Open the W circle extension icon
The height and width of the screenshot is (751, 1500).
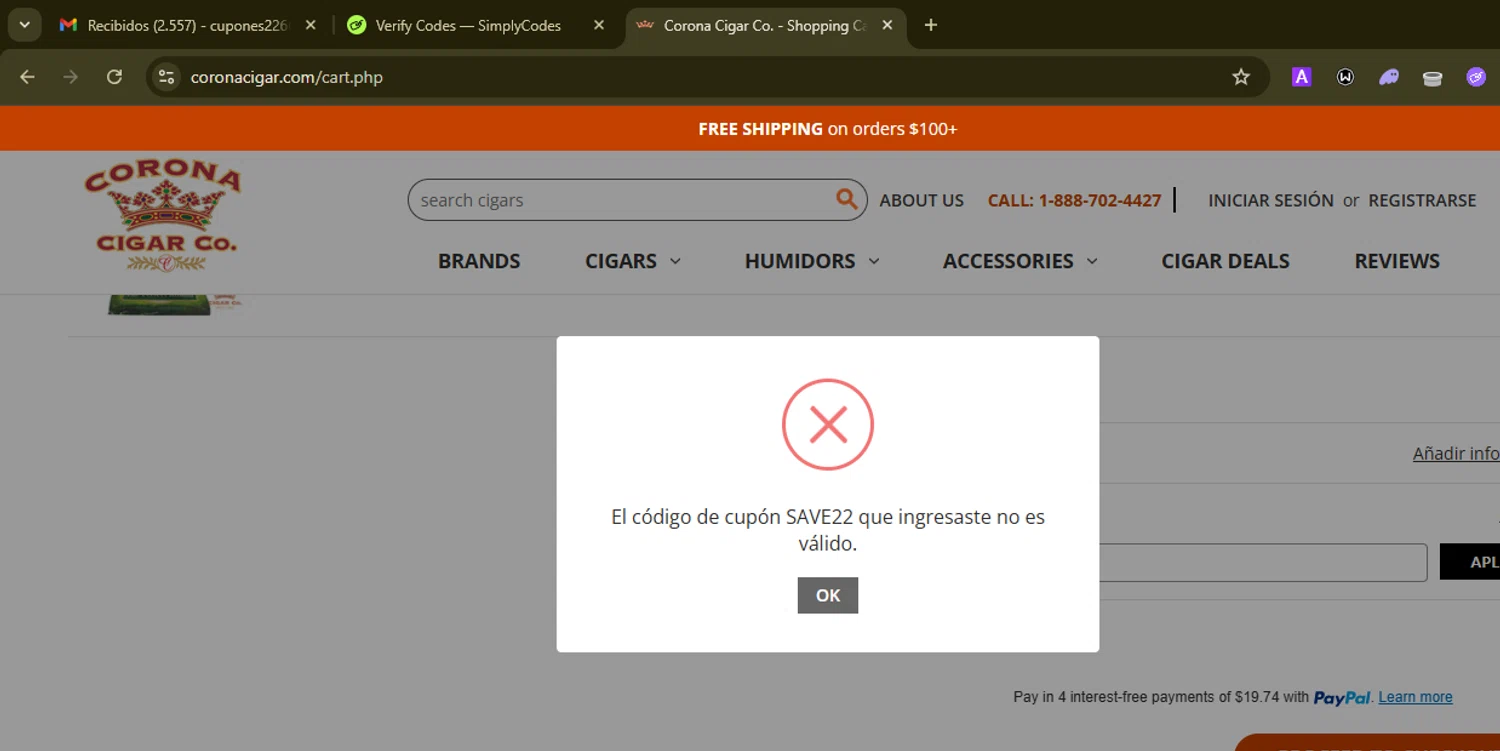click(x=1345, y=77)
